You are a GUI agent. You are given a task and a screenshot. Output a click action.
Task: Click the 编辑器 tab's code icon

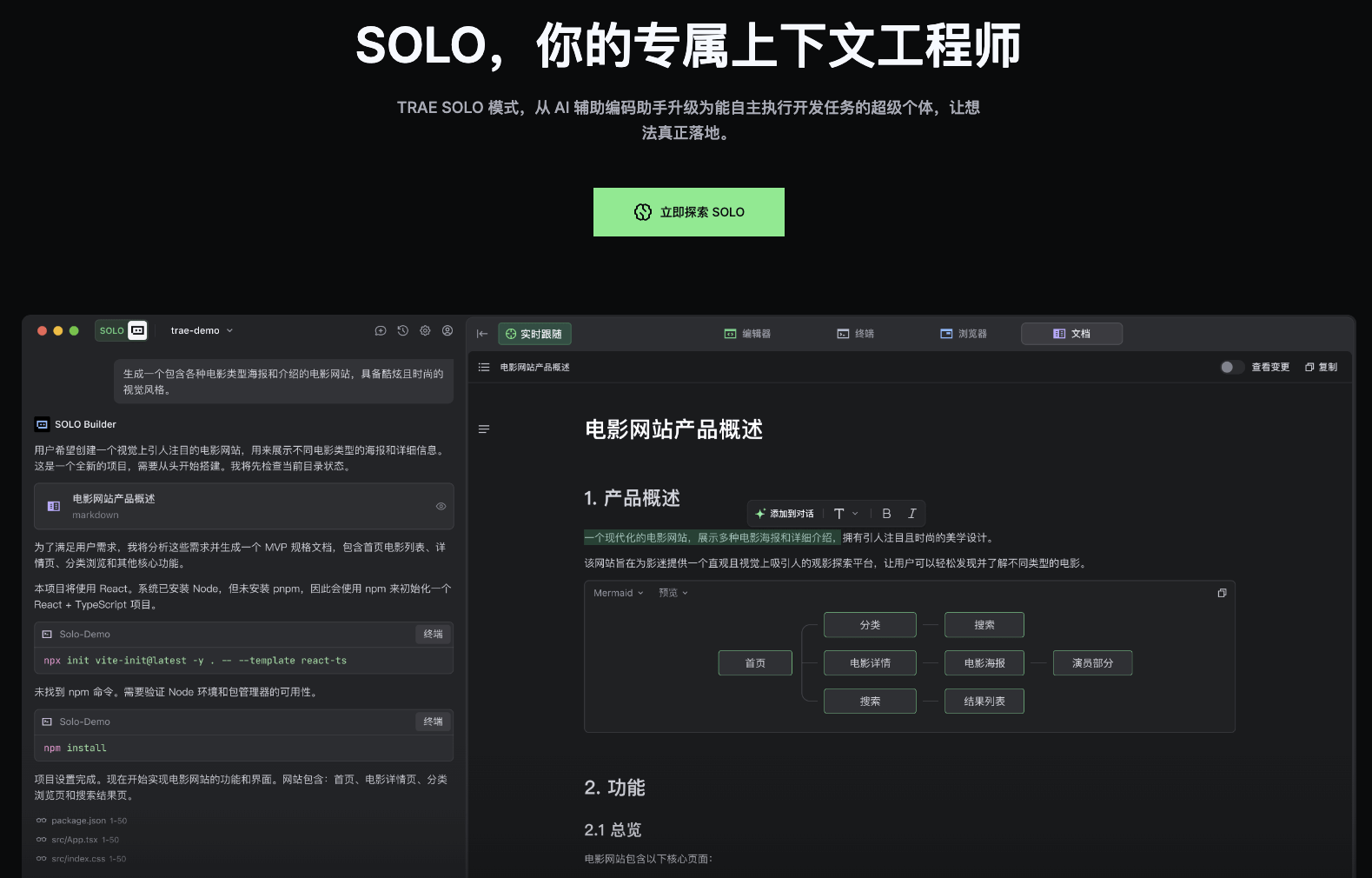[730, 334]
